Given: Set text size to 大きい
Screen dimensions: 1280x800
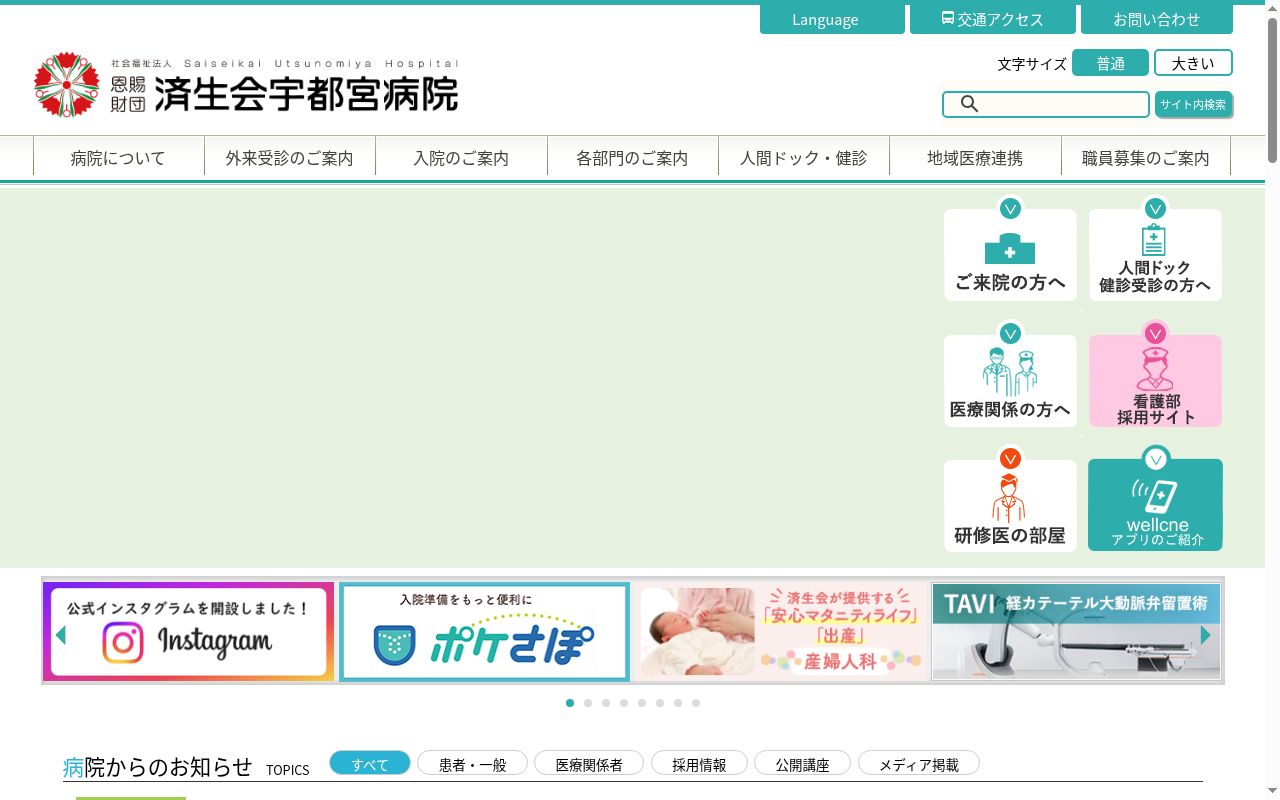Looking at the screenshot, I should point(1193,63).
